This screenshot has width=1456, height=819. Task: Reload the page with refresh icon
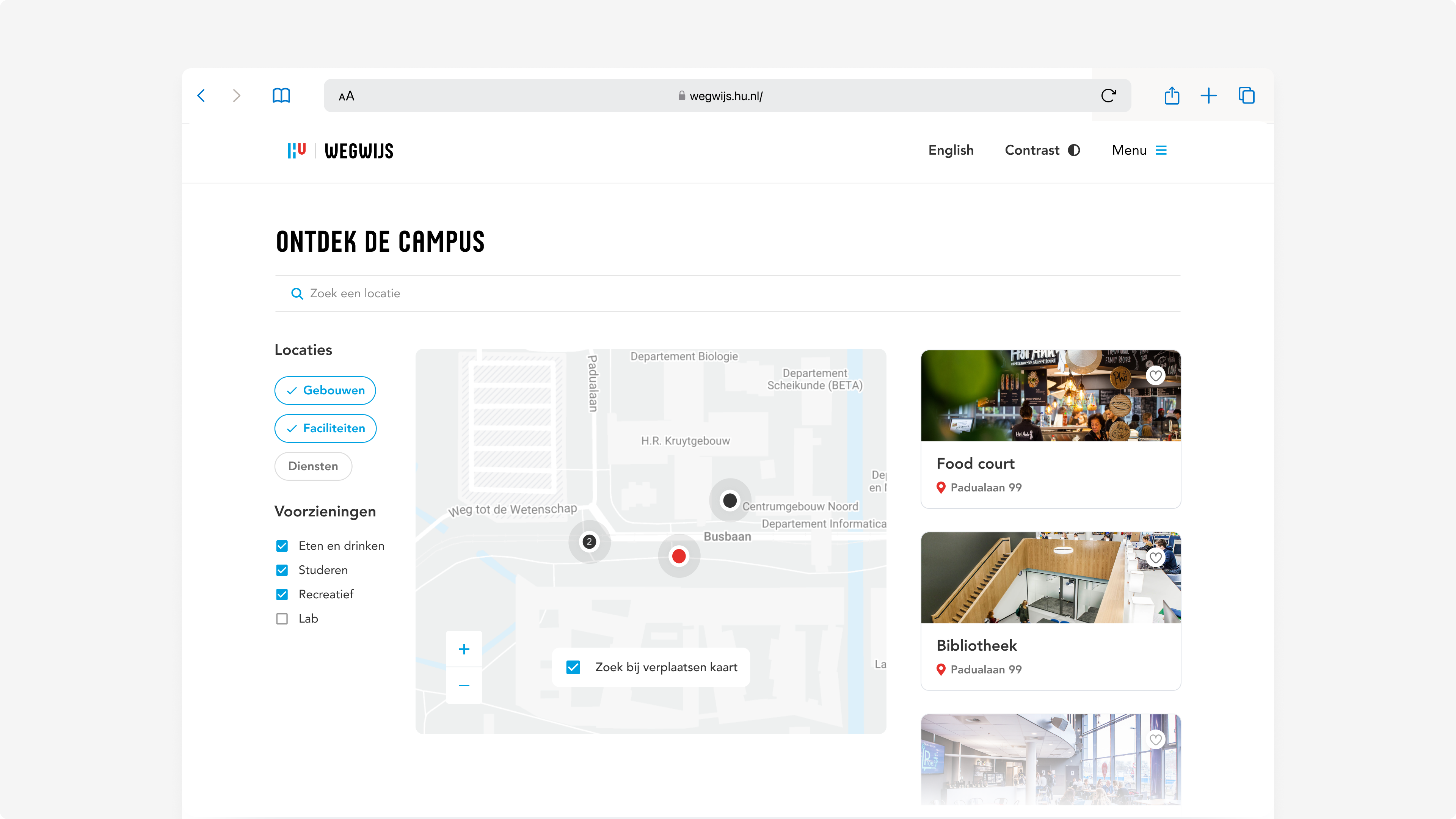click(1108, 96)
